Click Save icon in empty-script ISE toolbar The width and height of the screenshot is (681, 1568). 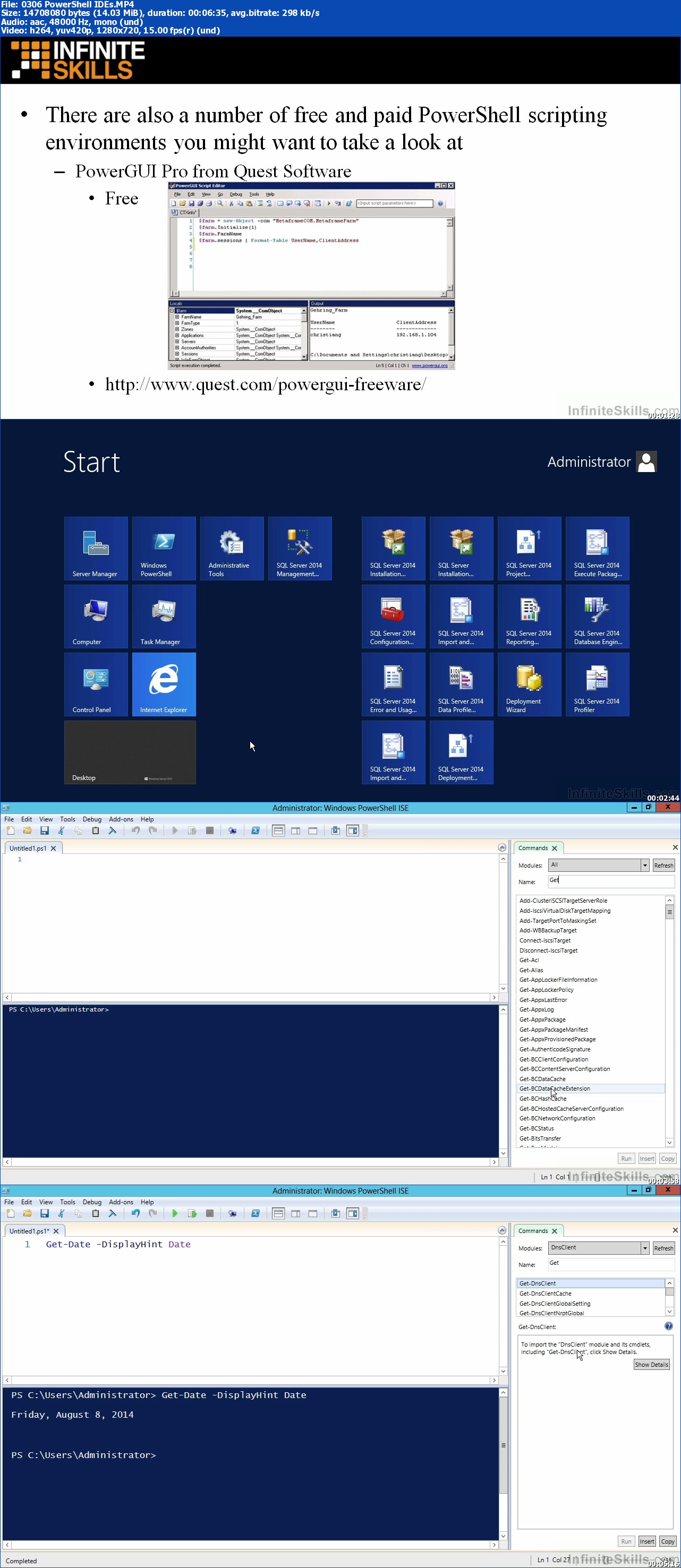[45, 830]
